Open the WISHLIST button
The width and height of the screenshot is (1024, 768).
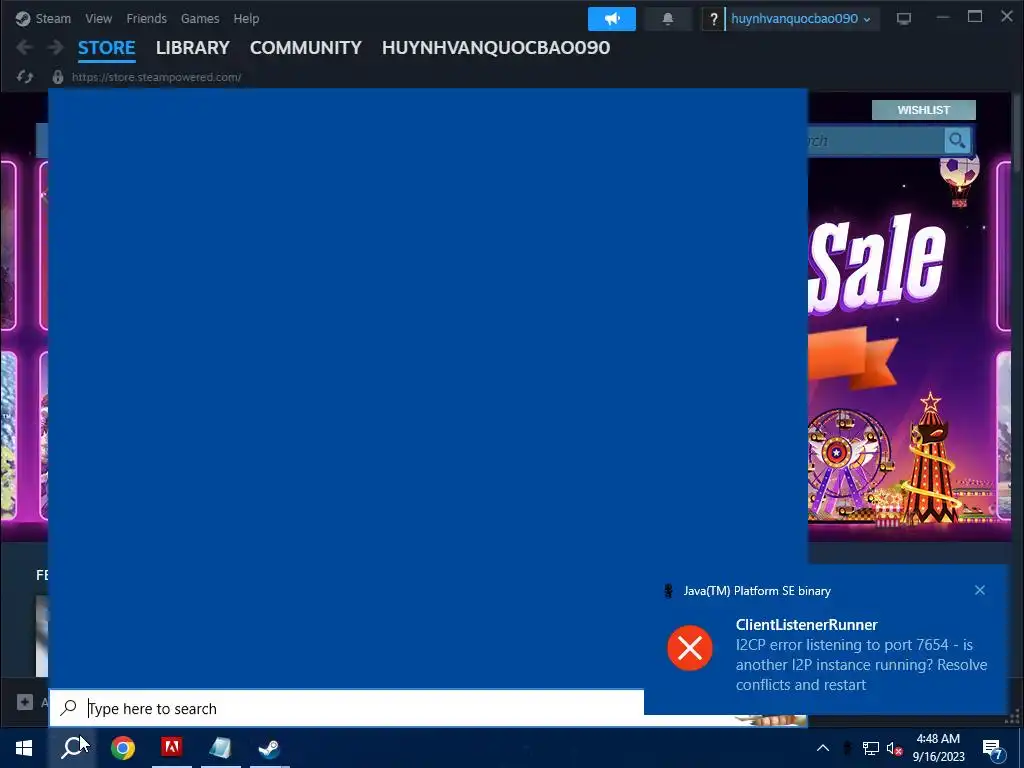click(x=923, y=110)
